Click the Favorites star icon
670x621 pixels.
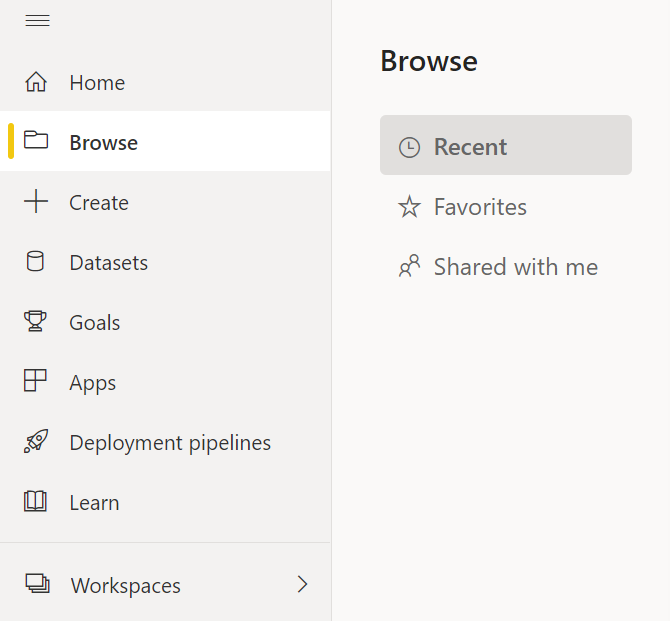pos(409,207)
